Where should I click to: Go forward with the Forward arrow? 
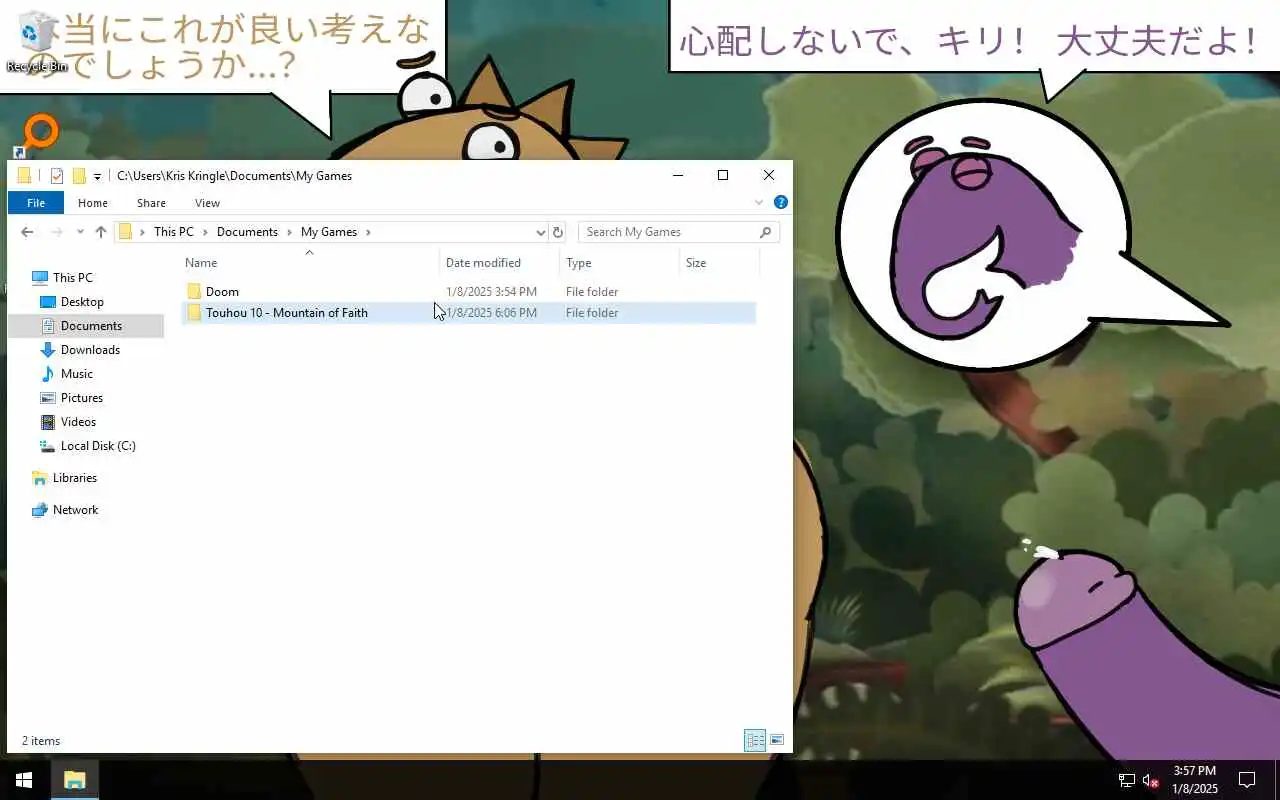(56, 232)
